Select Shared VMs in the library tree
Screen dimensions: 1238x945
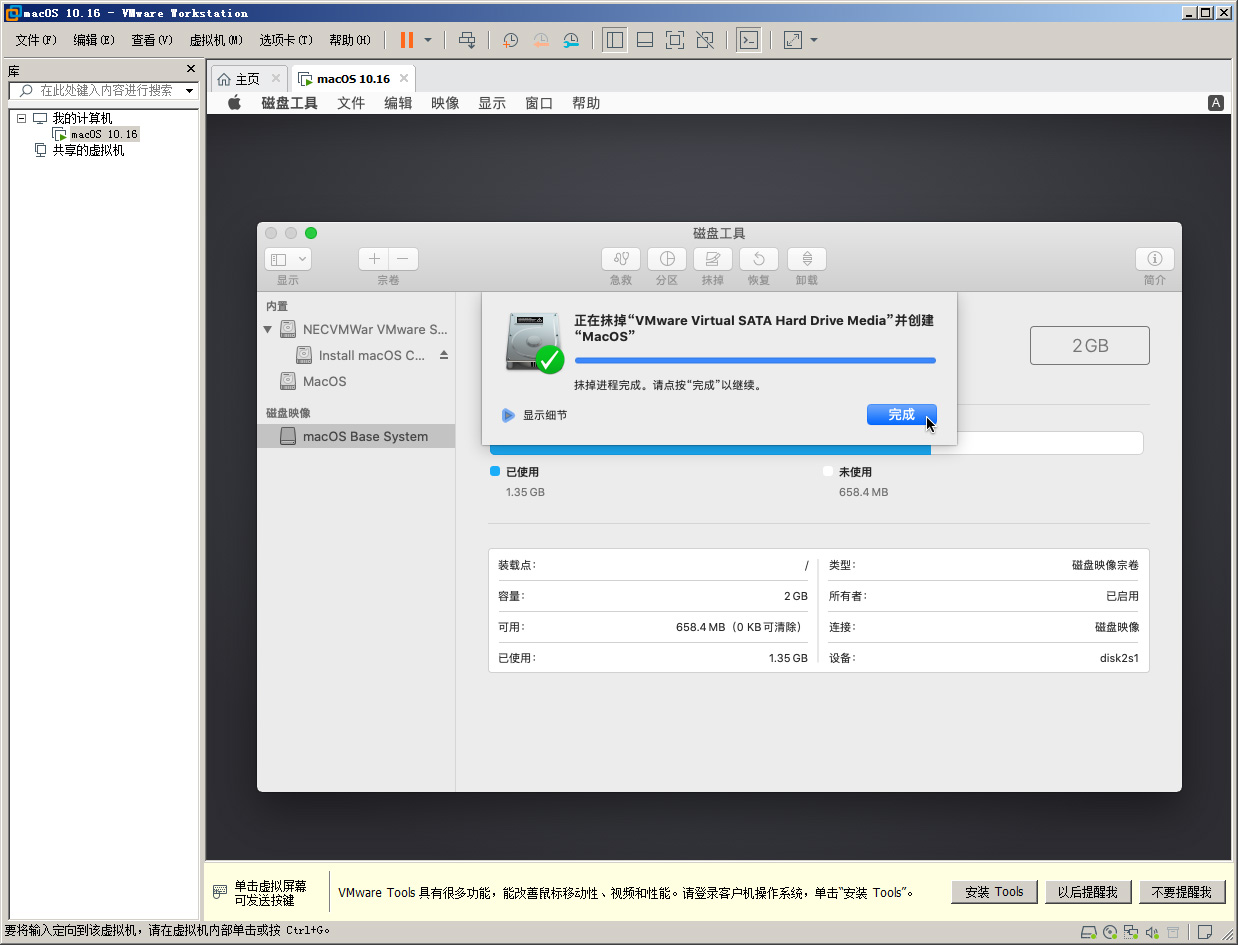point(88,151)
